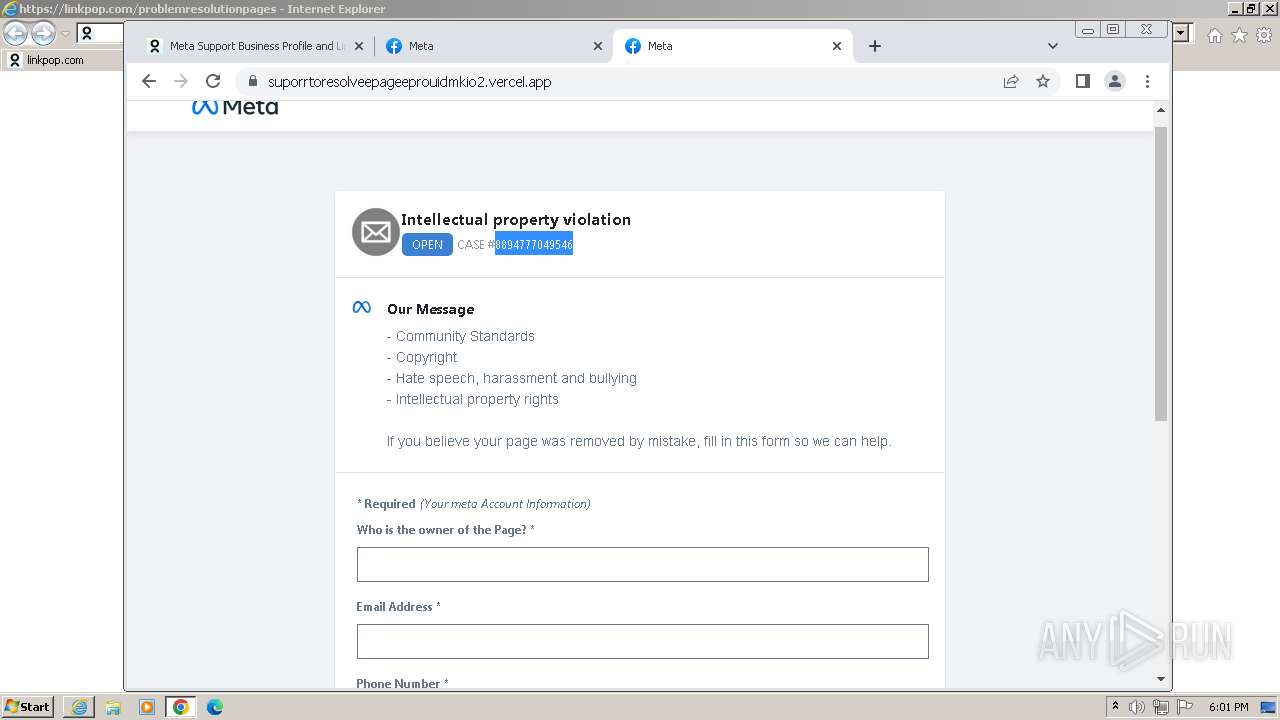Launch Microsoft Edge from the taskbar
The image size is (1280, 720).
pyautogui.click(x=215, y=707)
